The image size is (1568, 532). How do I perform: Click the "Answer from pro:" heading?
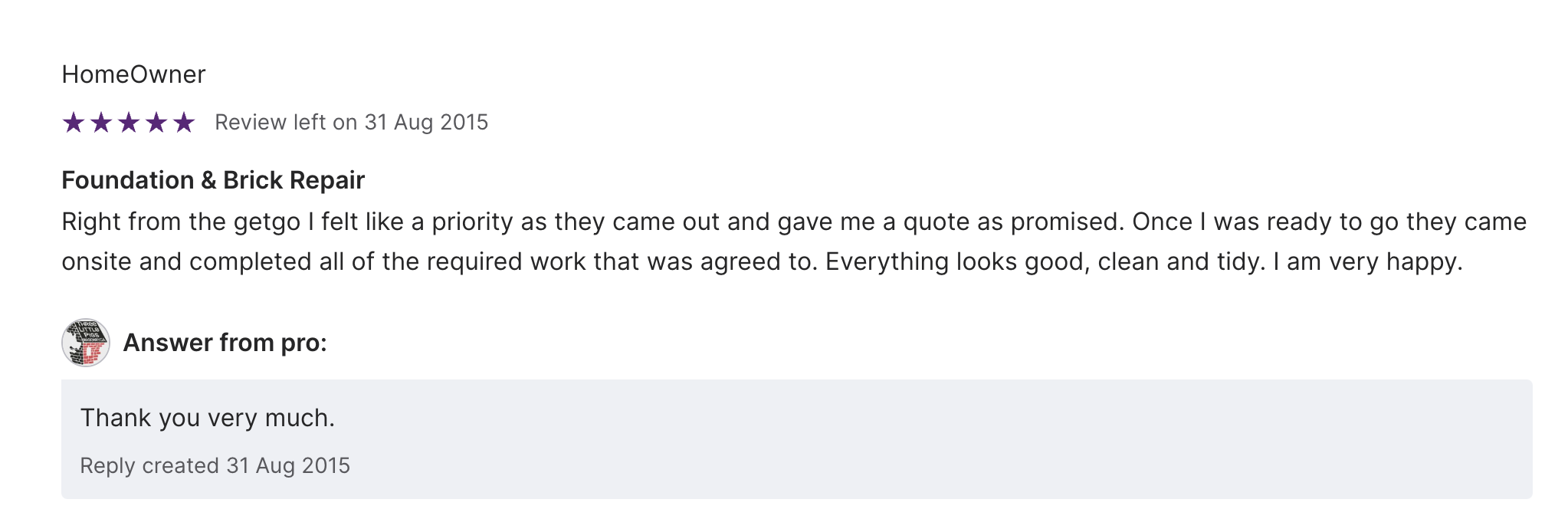point(225,343)
